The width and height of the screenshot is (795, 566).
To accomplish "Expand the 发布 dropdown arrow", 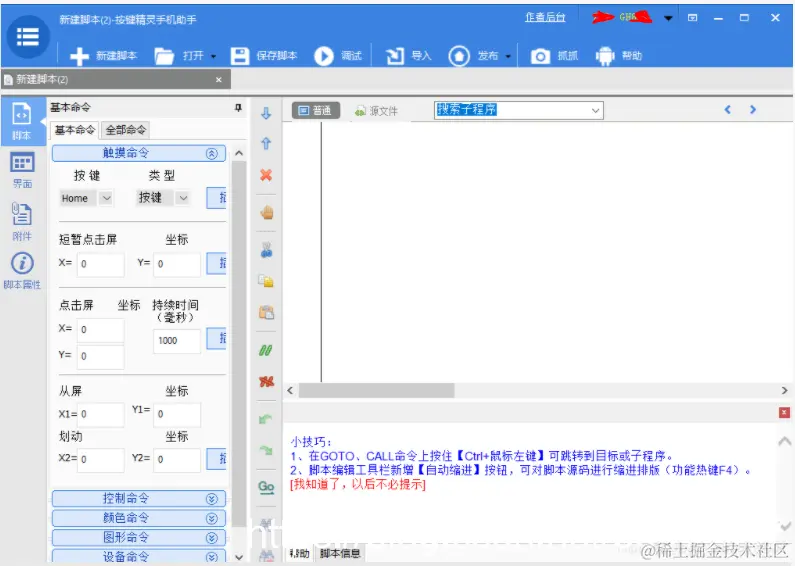I will 508,56.
